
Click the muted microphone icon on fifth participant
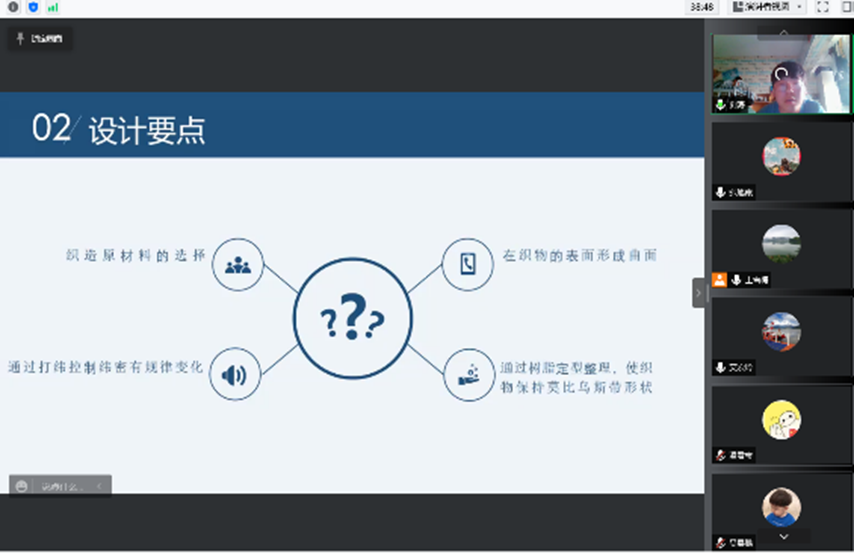(x=719, y=455)
